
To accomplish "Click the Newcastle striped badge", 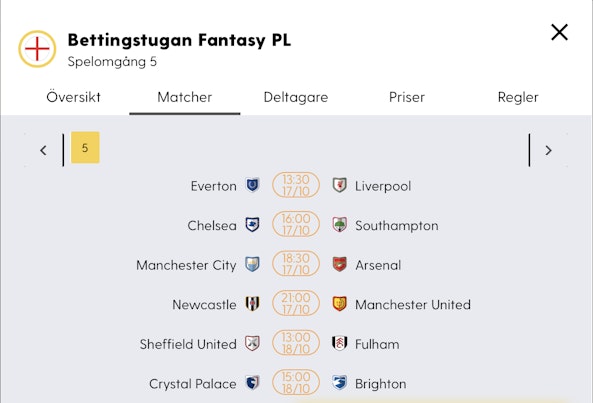I will pyautogui.click(x=252, y=304).
